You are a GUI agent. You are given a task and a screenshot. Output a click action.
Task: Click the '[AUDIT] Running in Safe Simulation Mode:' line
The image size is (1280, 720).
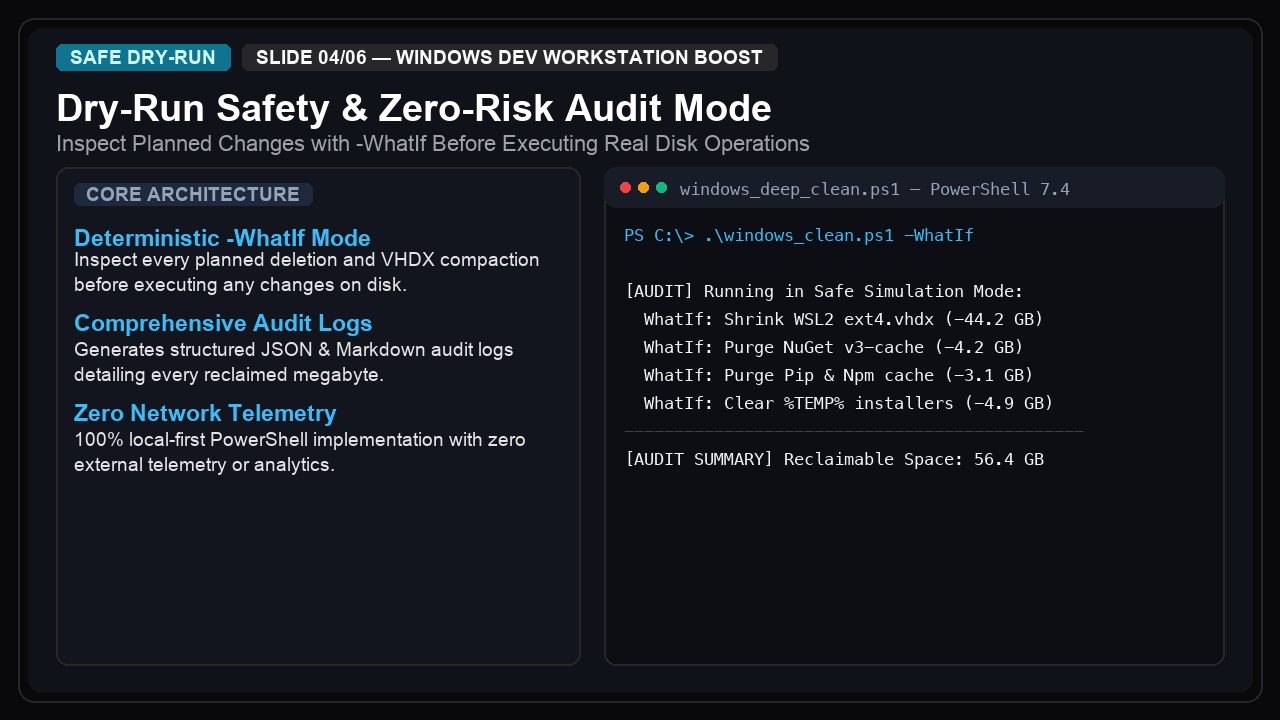[824, 291]
